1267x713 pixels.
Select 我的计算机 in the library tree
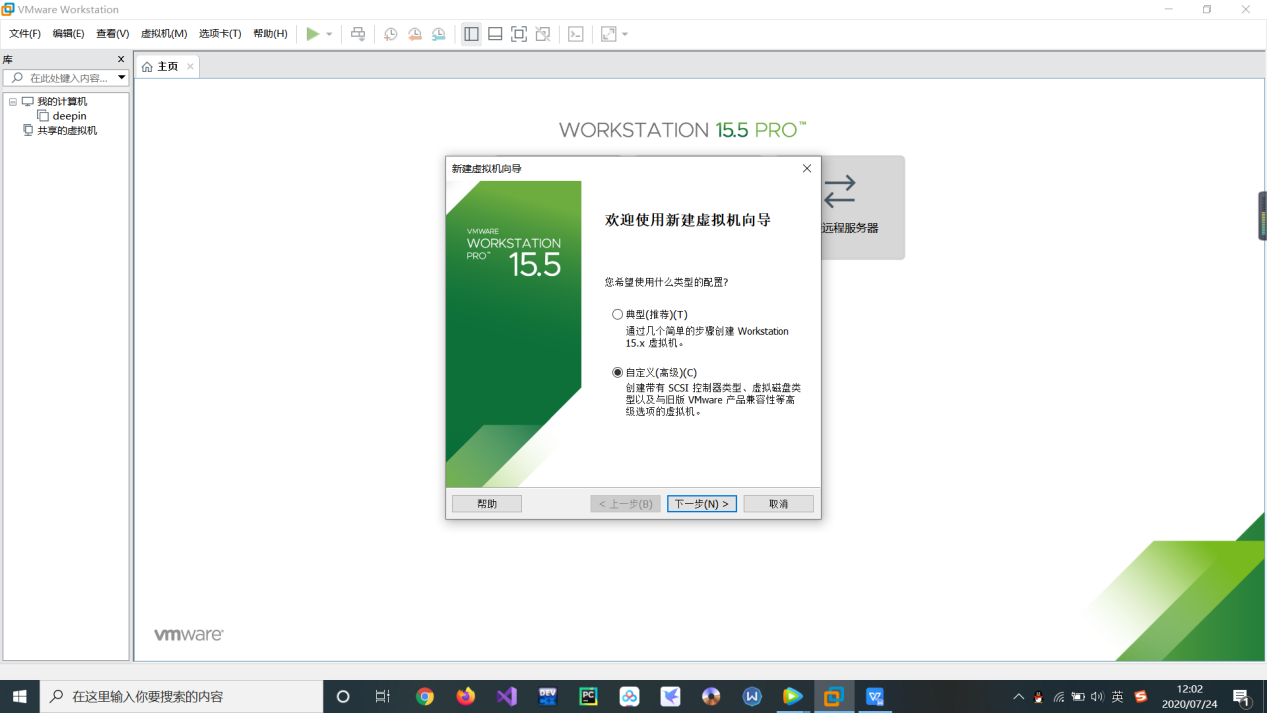[x=62, y=102]
